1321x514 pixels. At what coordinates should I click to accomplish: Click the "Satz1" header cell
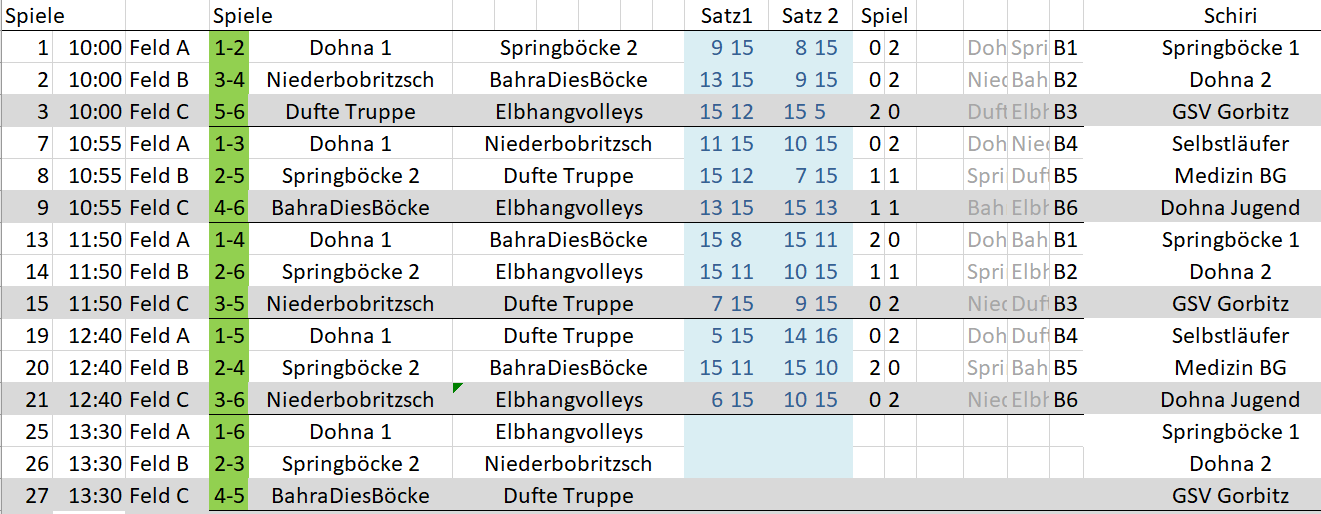tap(726, 15)
